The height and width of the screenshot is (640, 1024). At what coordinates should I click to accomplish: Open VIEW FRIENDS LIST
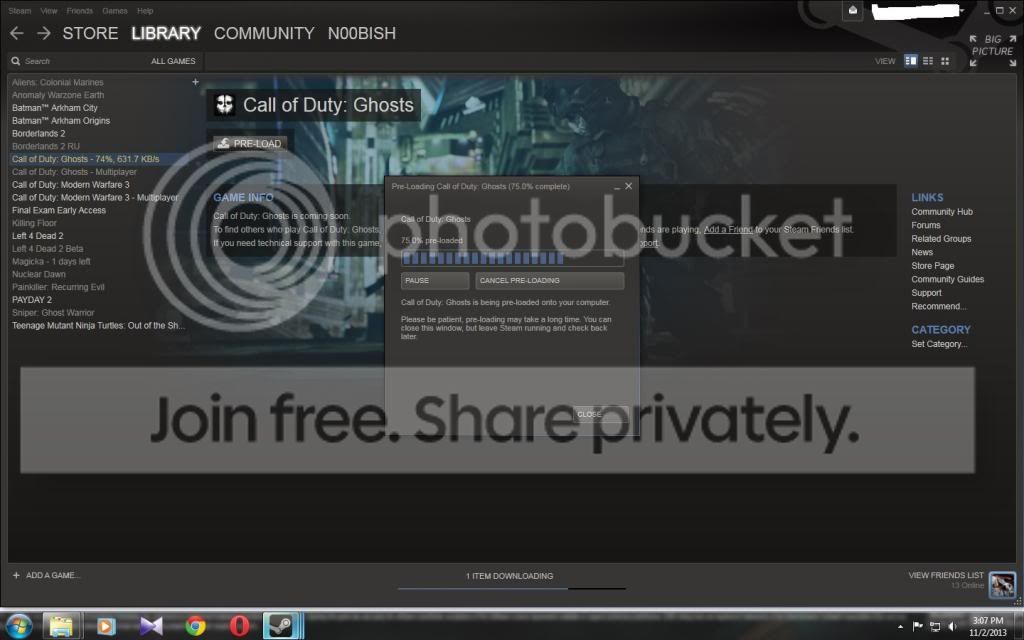click(946, 575)
